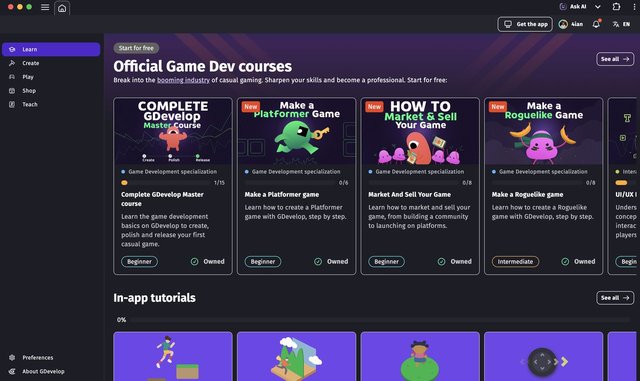Open the user avatar profile
Viewport: 640px width, 381px height.
click(x=563, y=25)
